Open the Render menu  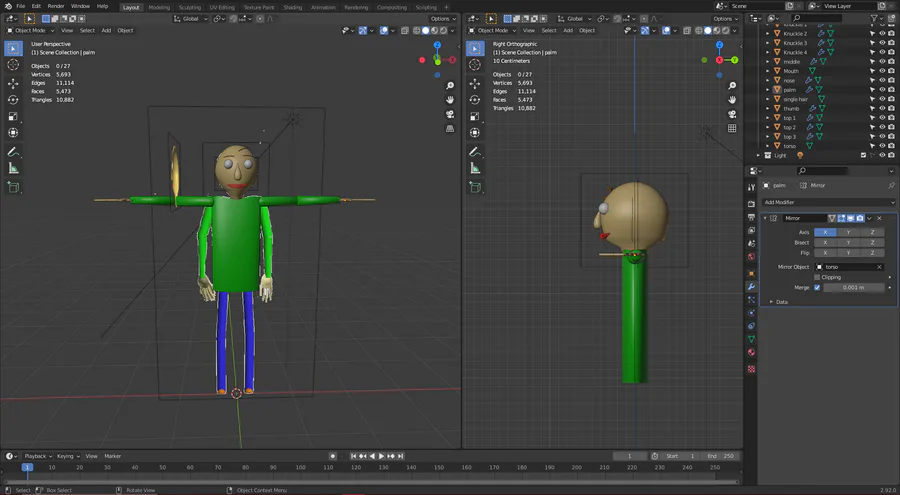56,6
